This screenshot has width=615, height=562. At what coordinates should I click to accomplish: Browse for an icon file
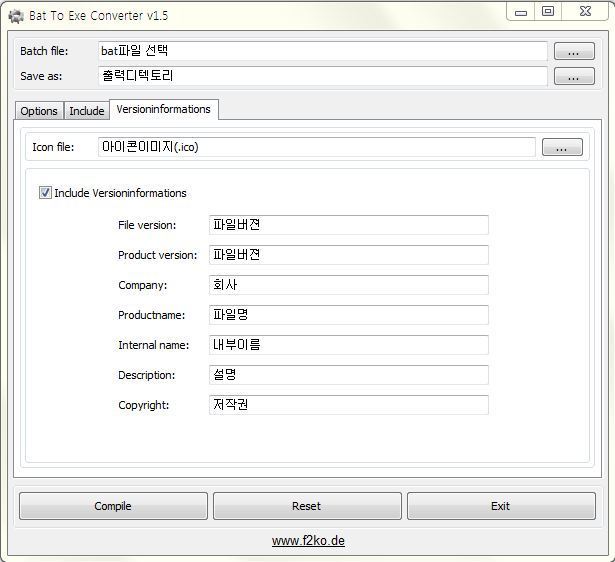pyautogui.click(x=562, y=147)
